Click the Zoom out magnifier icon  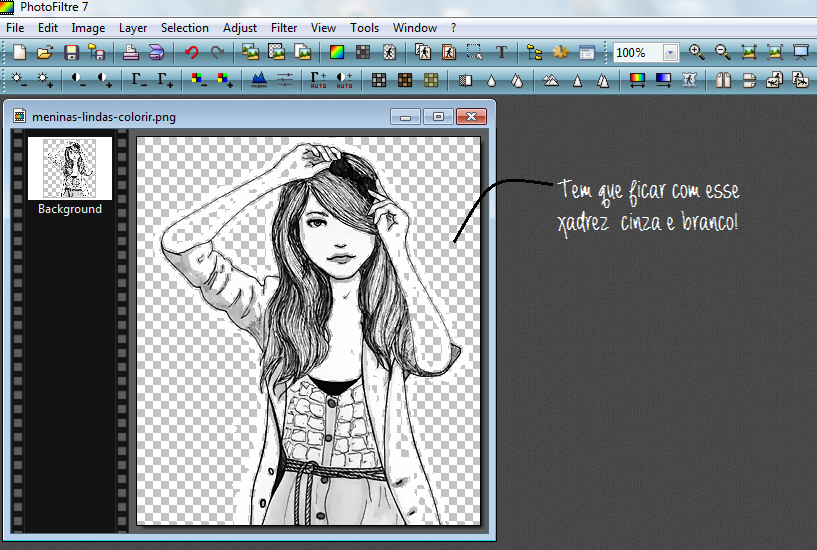pos(723,52)
